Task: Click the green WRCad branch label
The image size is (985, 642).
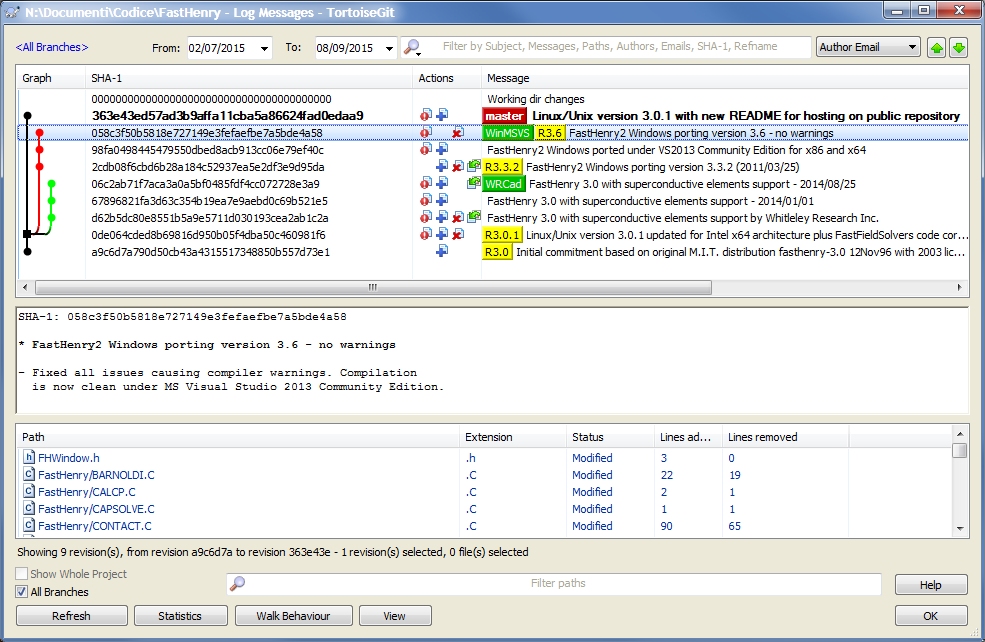Action: click(x=503, y=184)
